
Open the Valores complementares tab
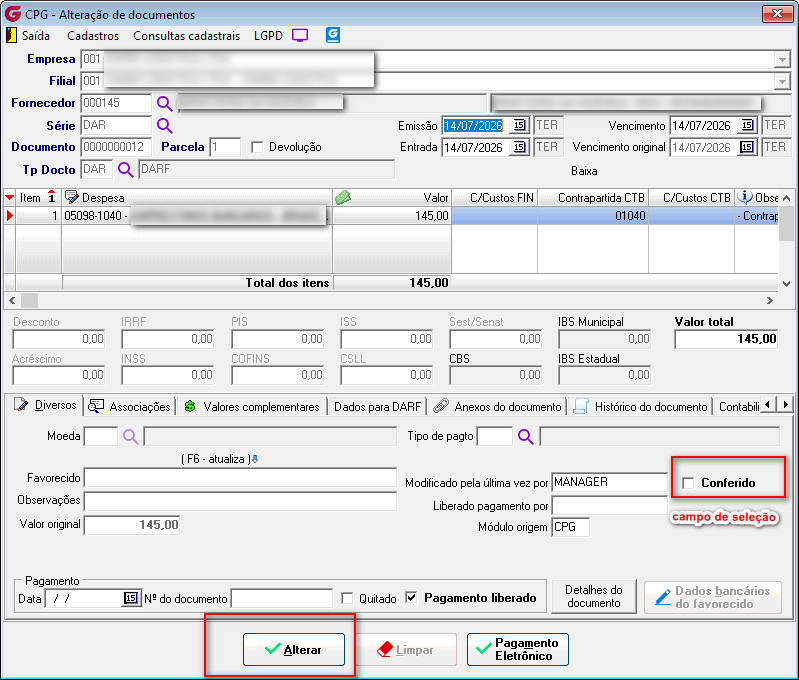tap(252, 406)
